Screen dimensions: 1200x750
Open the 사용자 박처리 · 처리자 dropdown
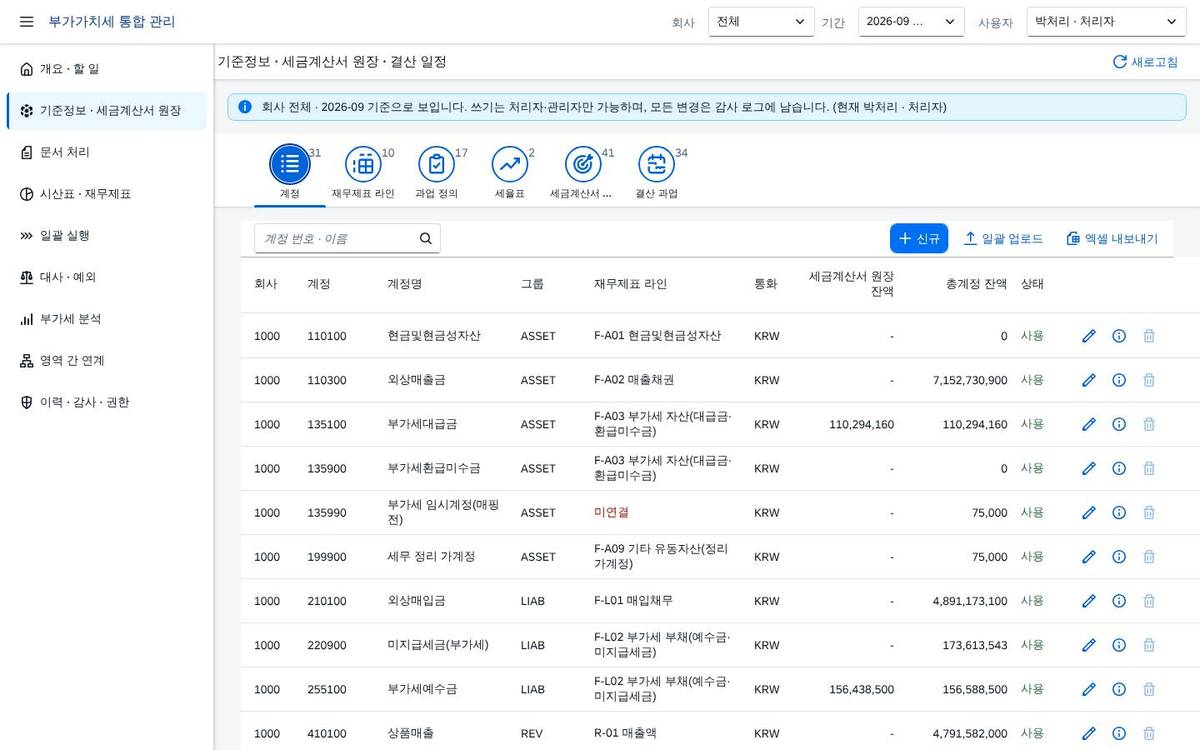click(x=1106, y=21)
